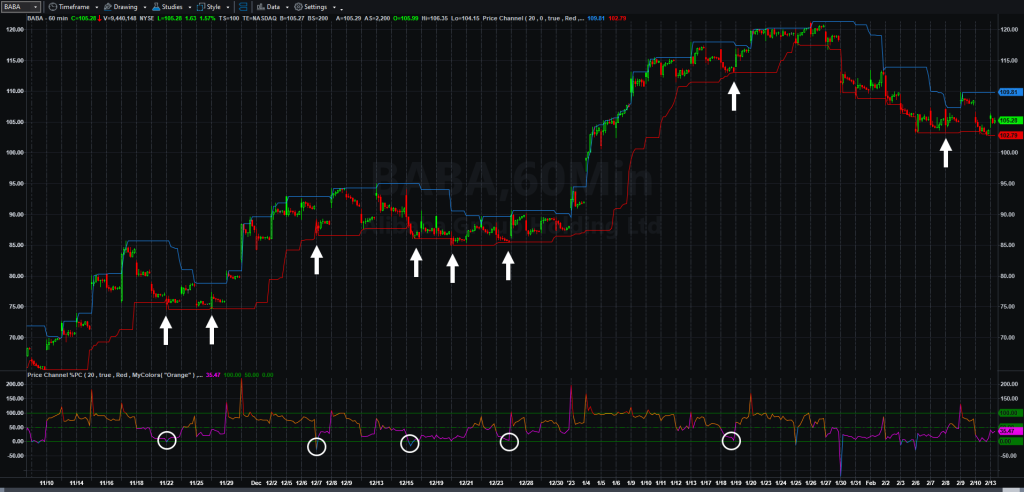Screen dimensions: 1024x492
Task: Open the Drawing menu
Action: coord(124,7)
